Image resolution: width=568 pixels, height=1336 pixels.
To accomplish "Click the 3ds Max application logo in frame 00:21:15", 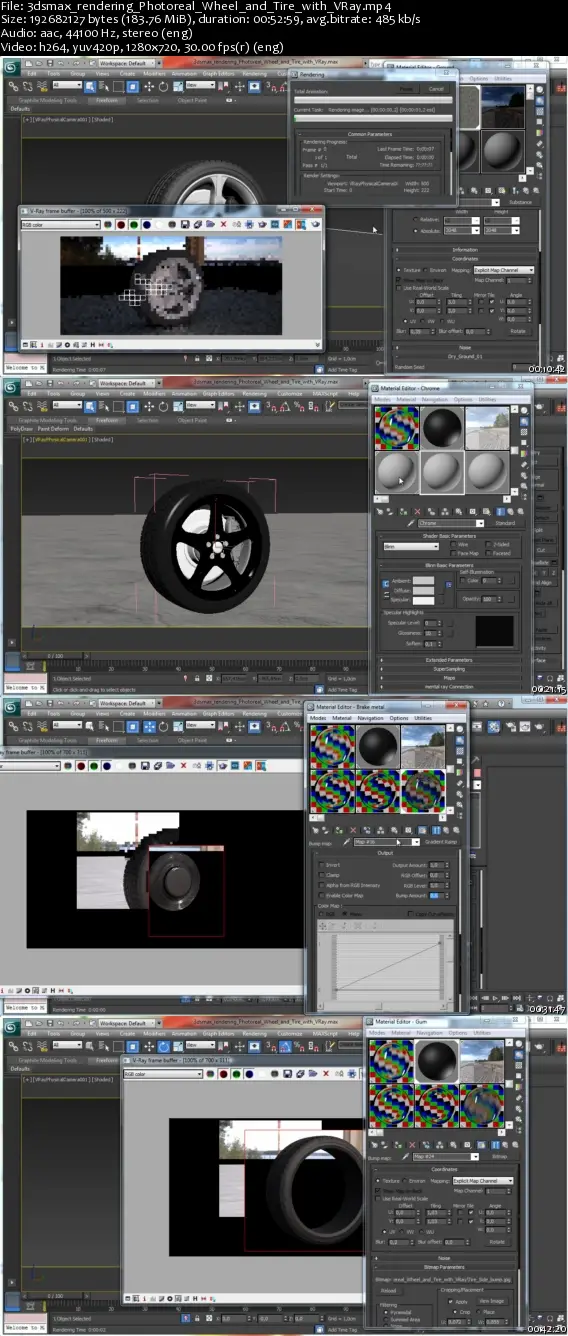I will [x=11, y=386].
